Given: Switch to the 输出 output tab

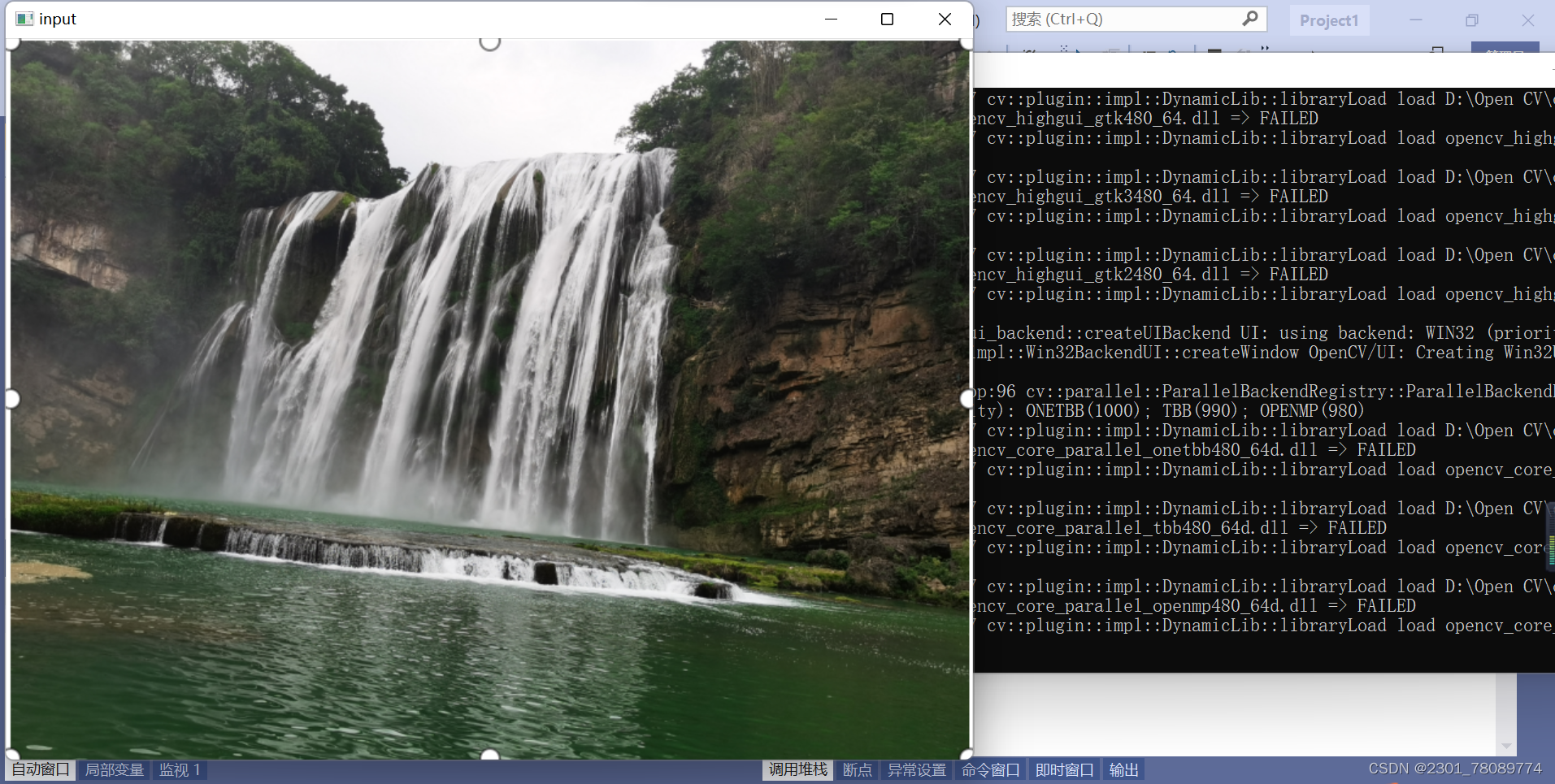Looking at the screenshot, I should click(1124, 769).
